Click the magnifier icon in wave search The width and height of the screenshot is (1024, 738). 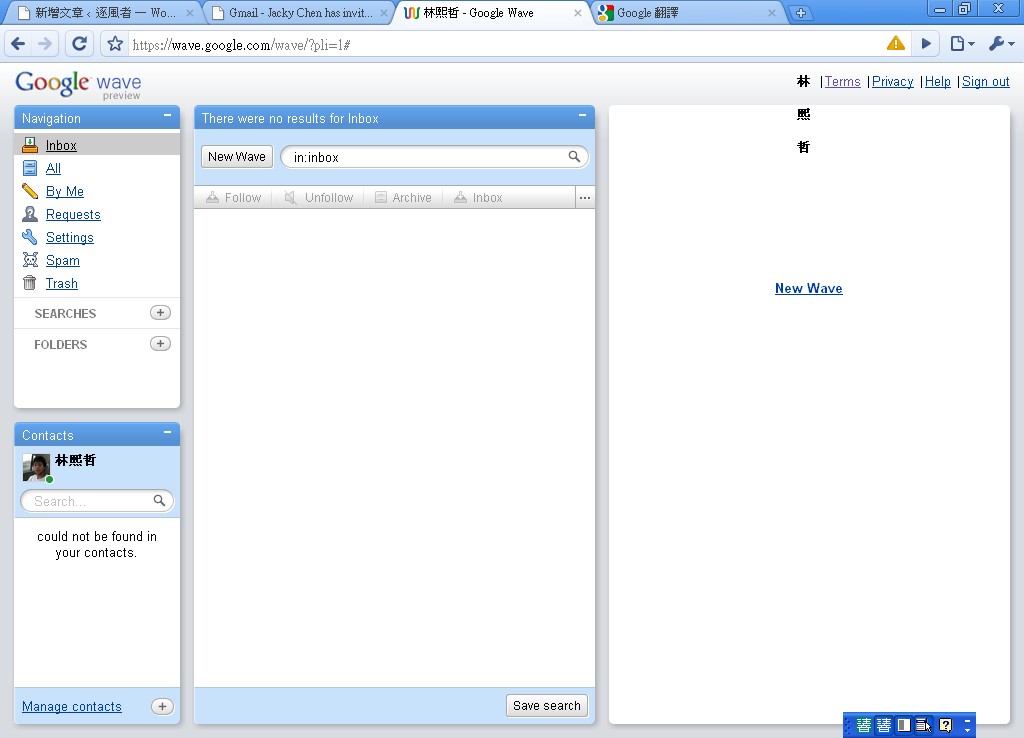click(574, 157)
